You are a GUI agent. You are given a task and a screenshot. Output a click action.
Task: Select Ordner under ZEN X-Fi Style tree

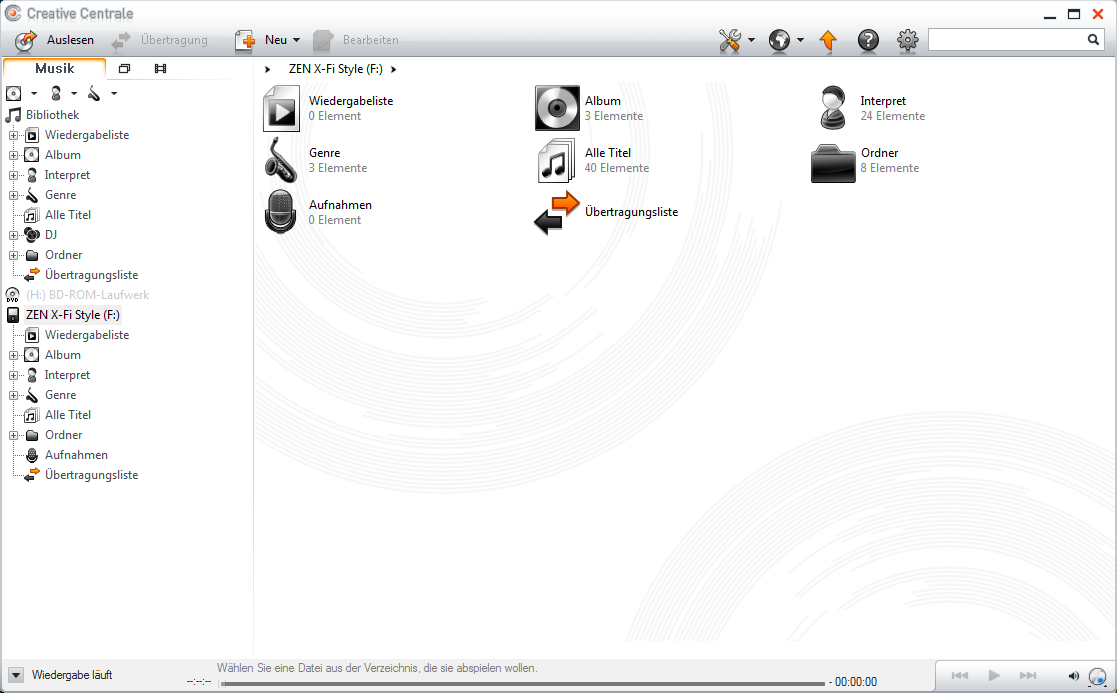(63, 434)
